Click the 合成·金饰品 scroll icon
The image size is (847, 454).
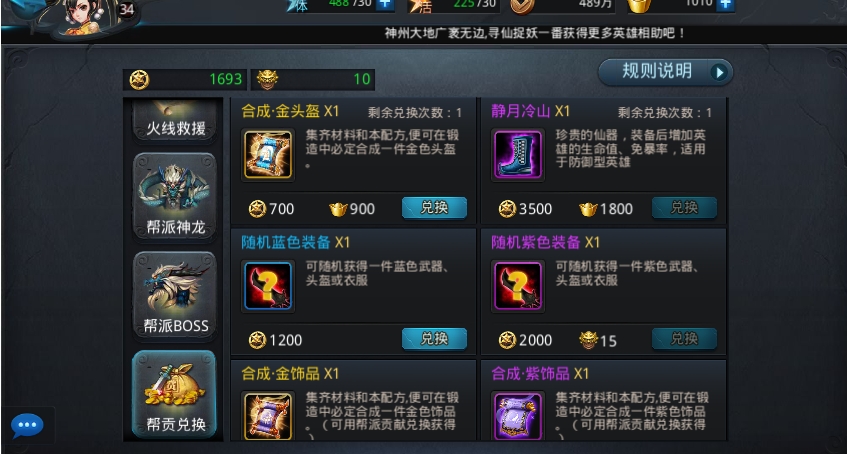point(268,416)
